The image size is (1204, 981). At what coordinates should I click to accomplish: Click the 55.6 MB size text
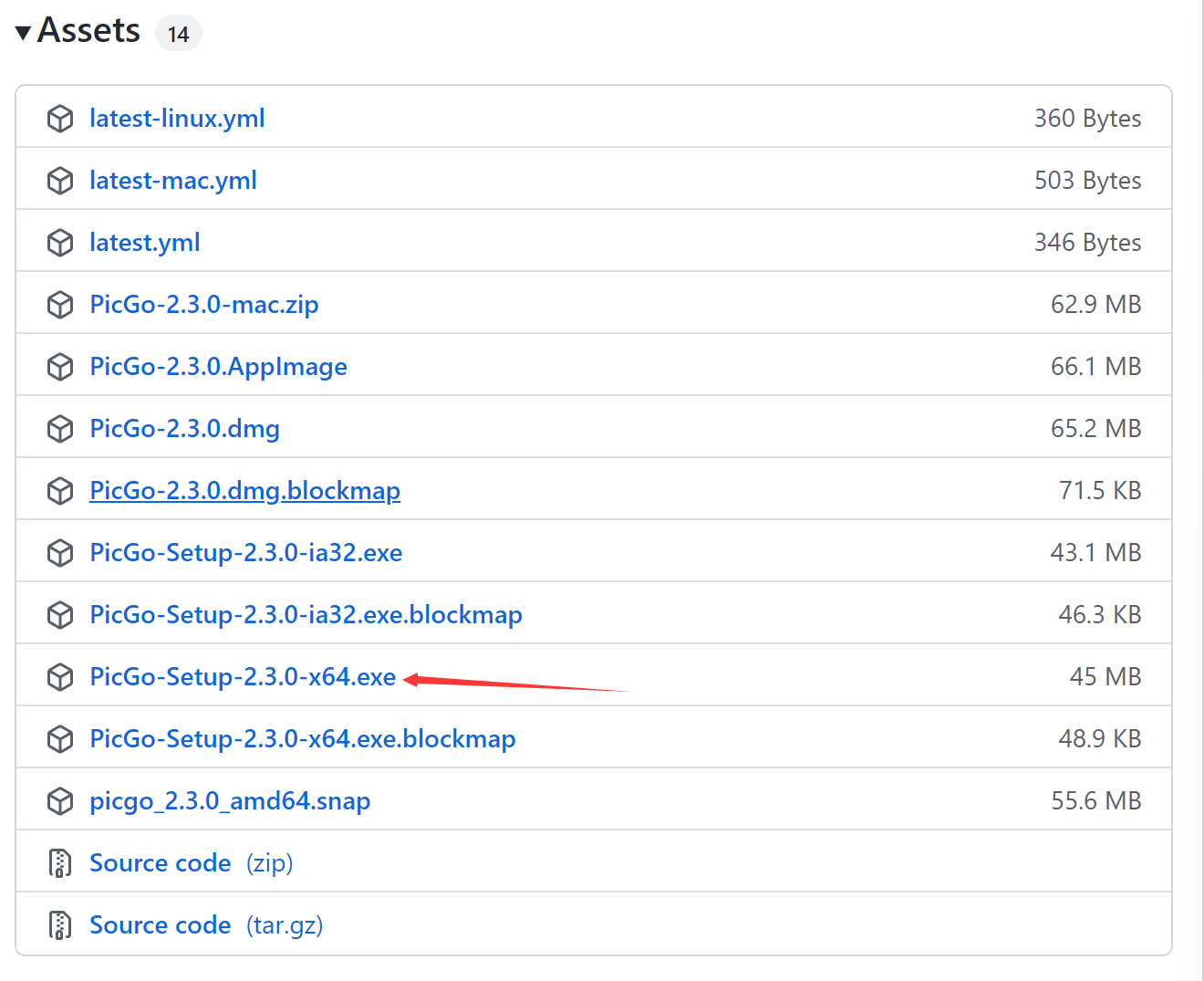click(x=1095, y=801)
